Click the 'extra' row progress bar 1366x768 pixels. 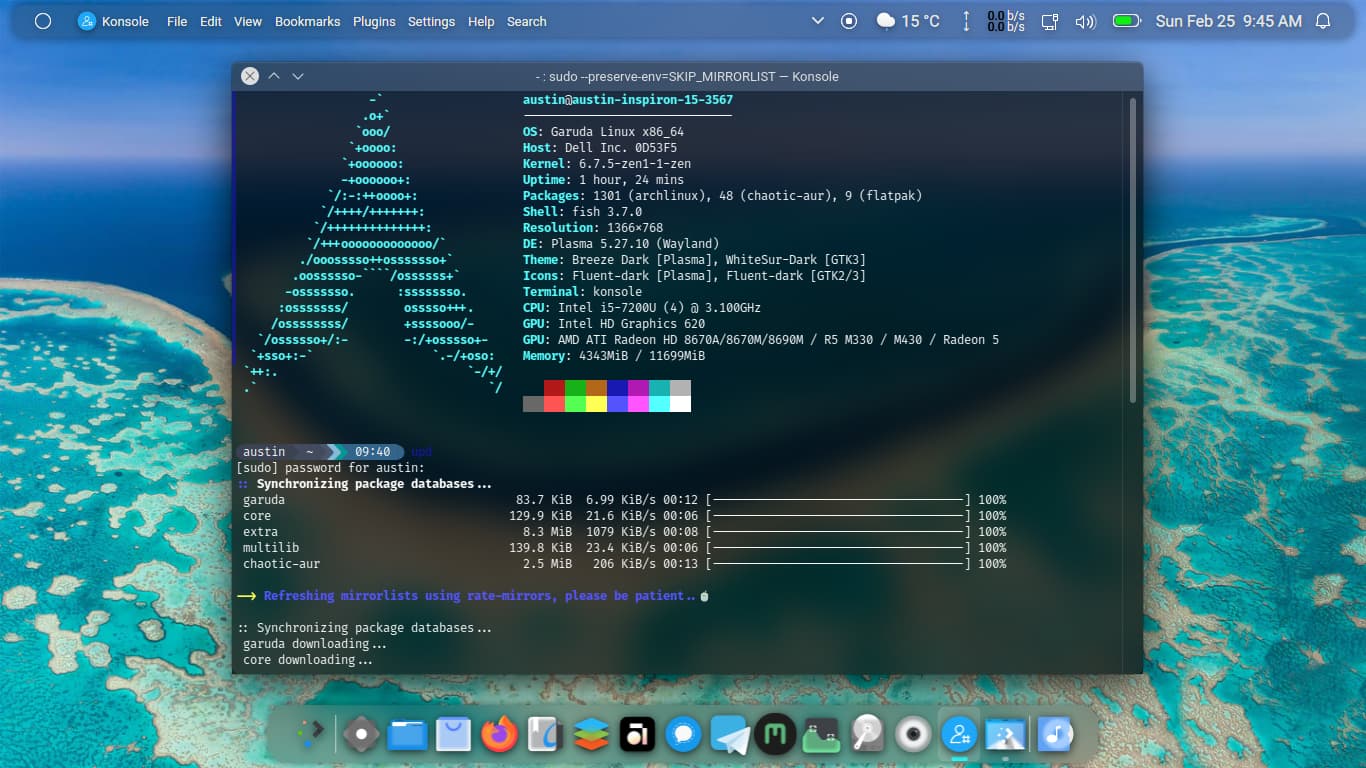pyautogui.click(x=838, y=532)
